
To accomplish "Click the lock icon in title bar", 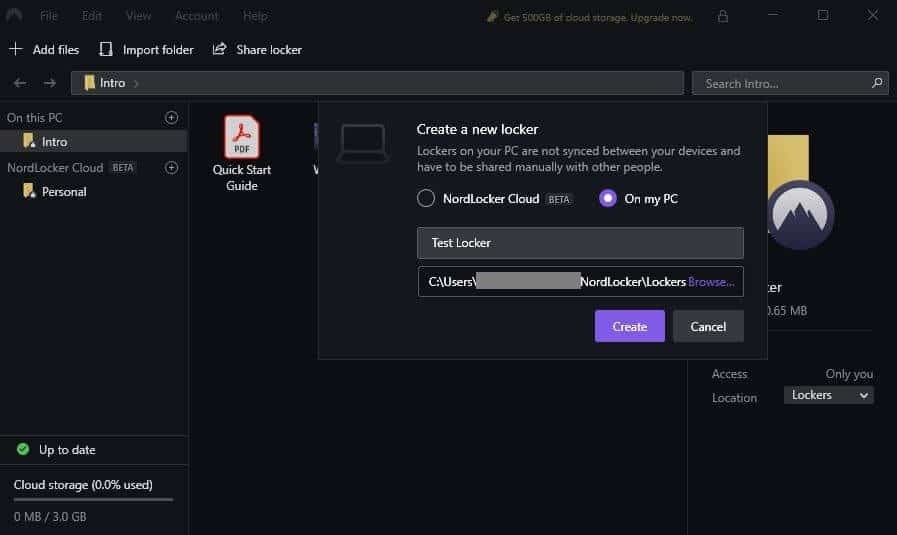I will click(x=723, y=16).
